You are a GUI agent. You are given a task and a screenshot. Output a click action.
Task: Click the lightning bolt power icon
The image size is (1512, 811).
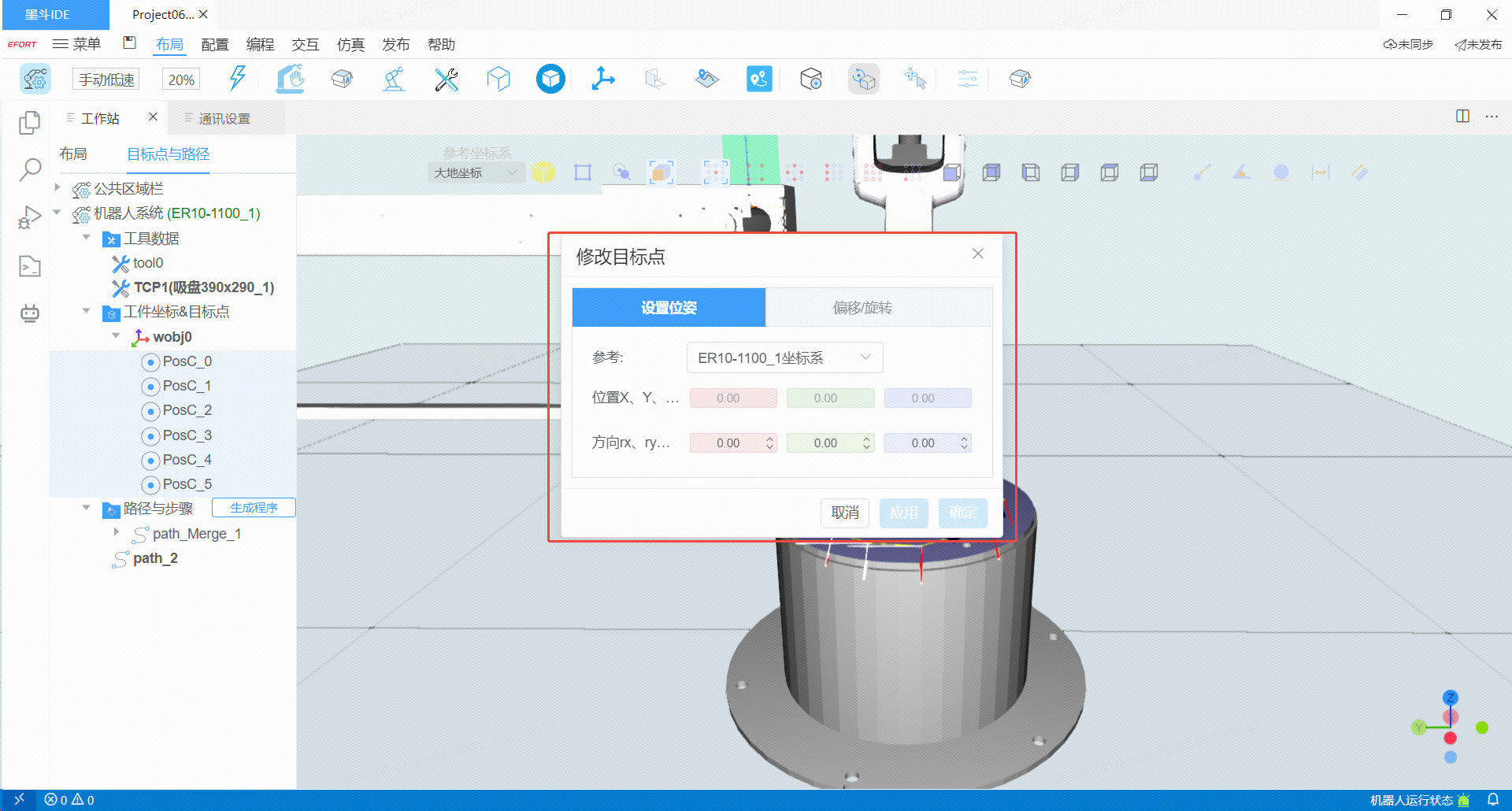[x=237, y=79]
